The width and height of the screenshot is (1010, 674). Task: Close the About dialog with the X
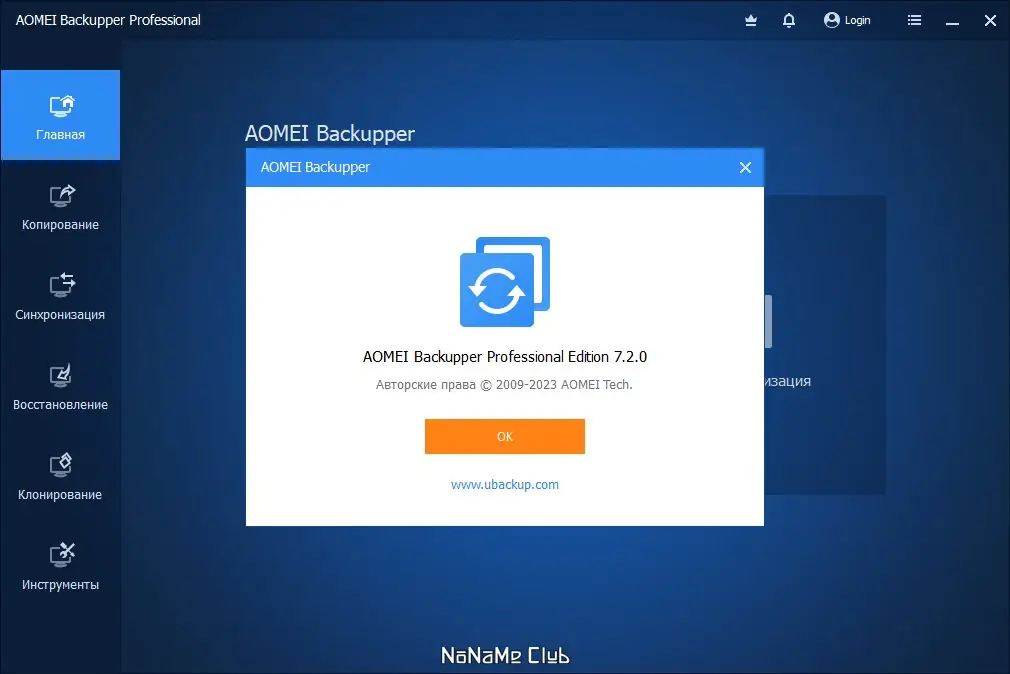click(745, 168)
